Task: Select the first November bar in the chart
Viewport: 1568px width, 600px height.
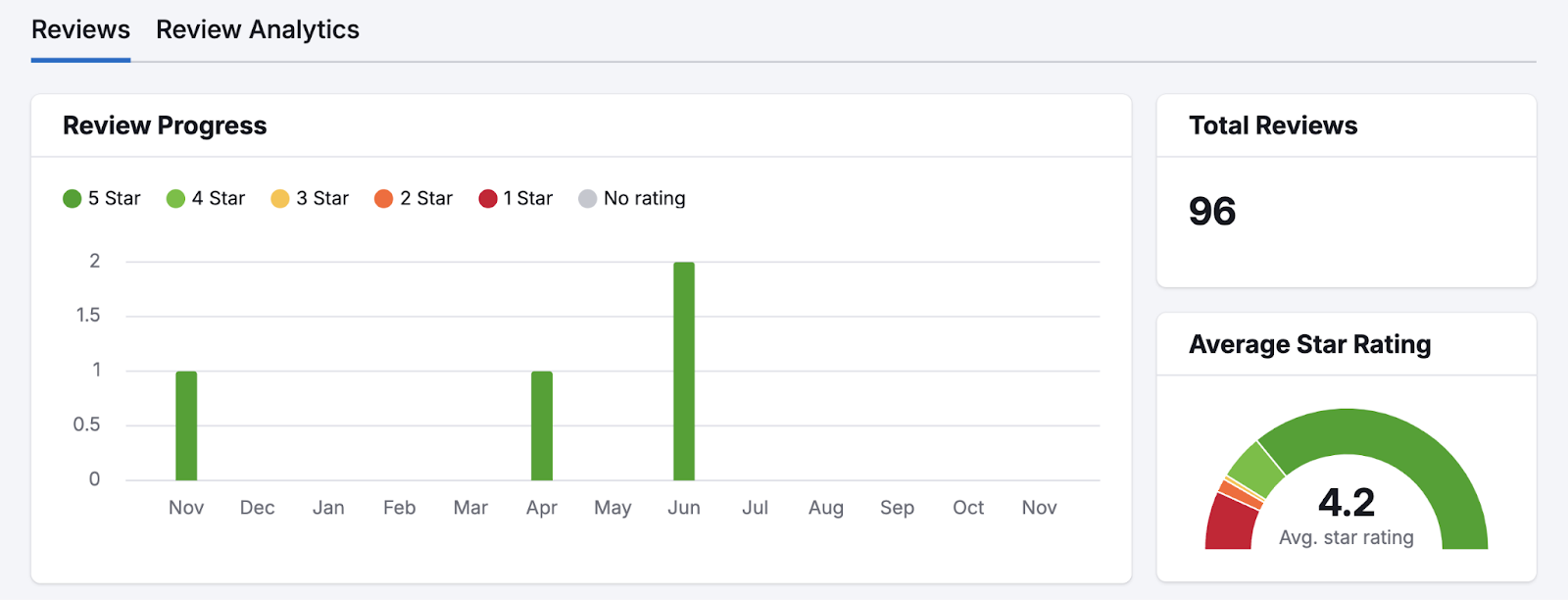Action: 186,425
